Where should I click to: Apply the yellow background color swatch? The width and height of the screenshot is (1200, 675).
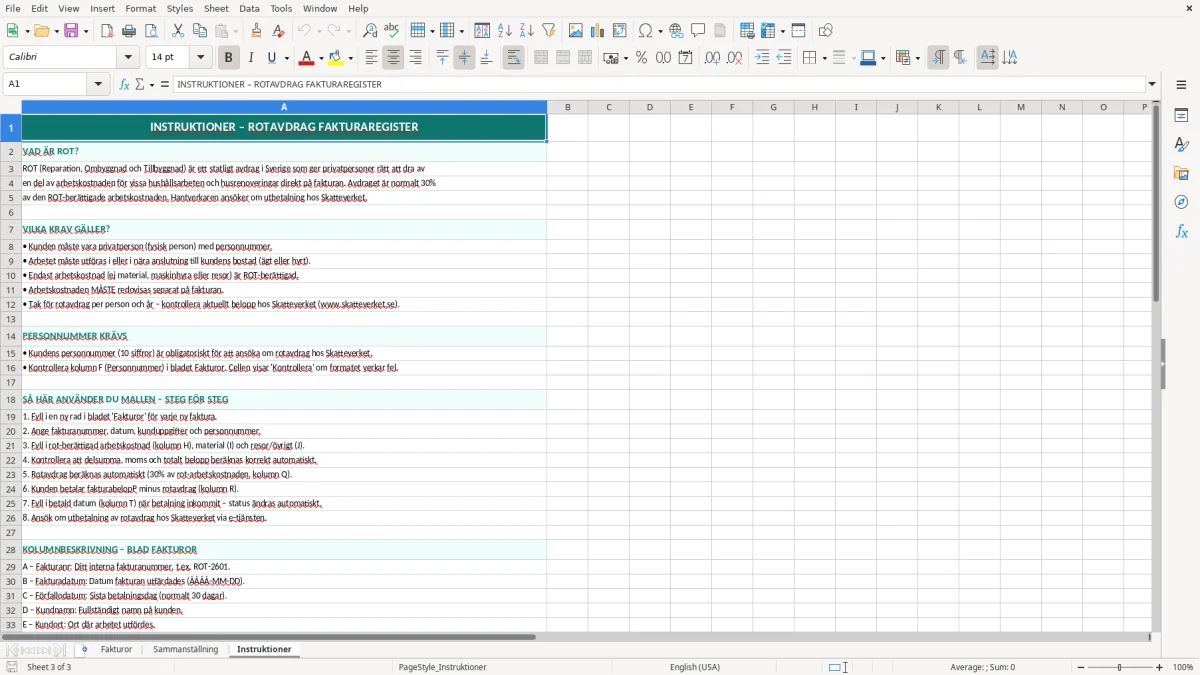[338, 58]
